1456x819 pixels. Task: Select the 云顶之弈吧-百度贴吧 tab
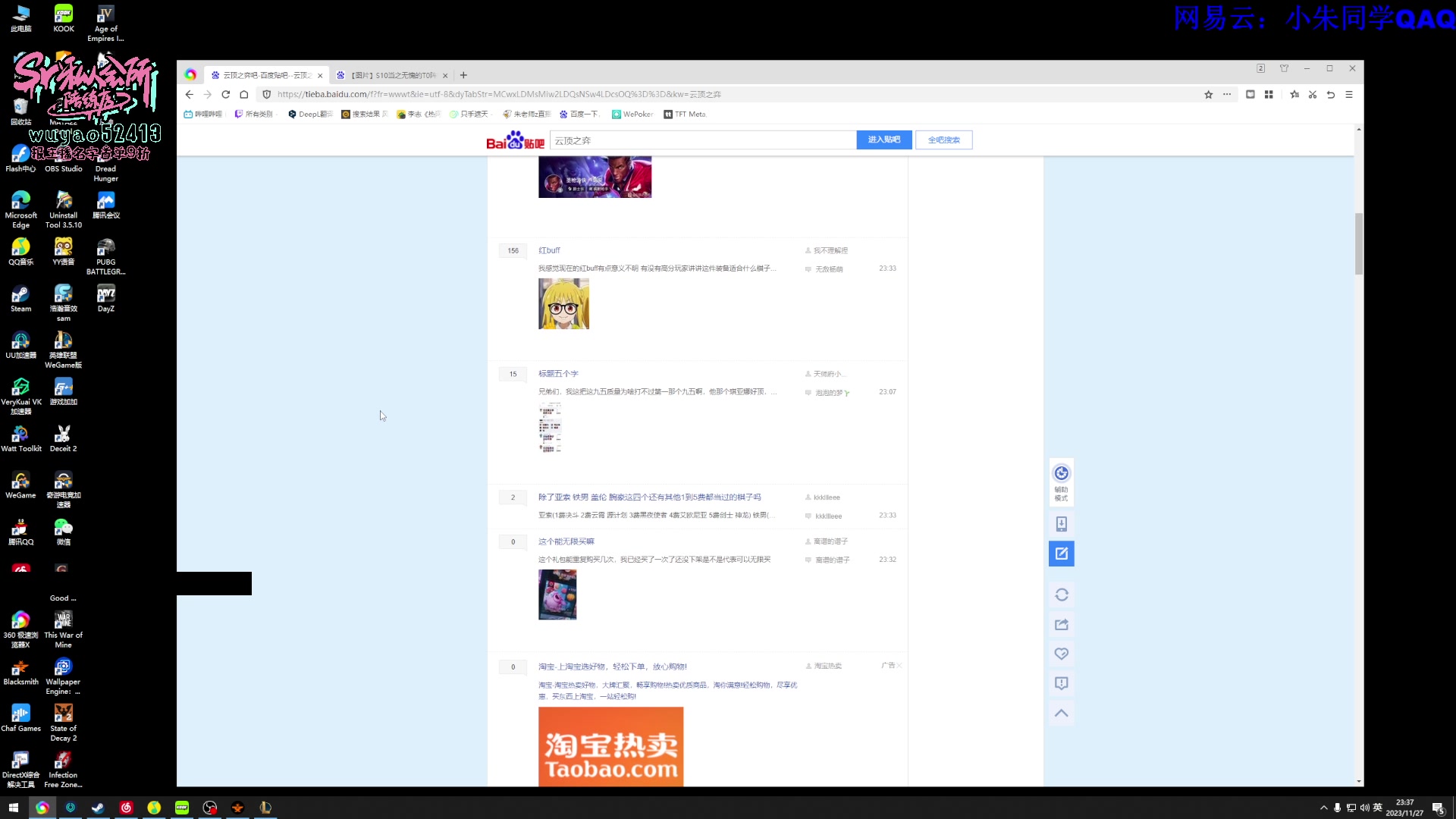tap(265, 75)
